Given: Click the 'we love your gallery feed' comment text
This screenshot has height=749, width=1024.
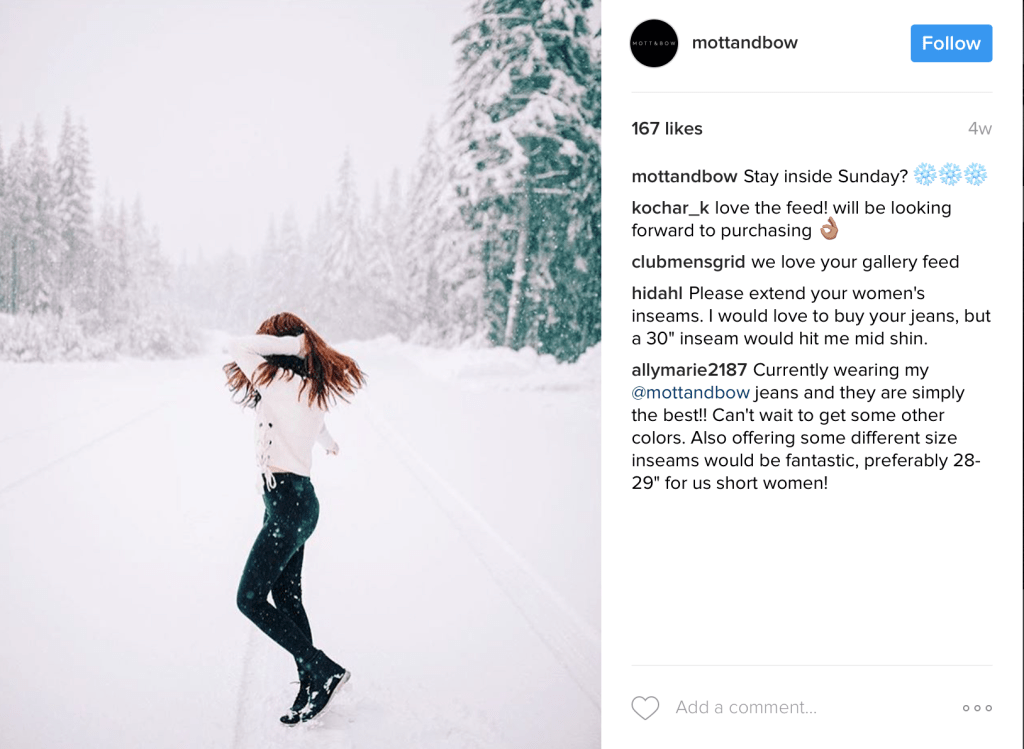Looking at the screenshot, I should tap(855, 262).
